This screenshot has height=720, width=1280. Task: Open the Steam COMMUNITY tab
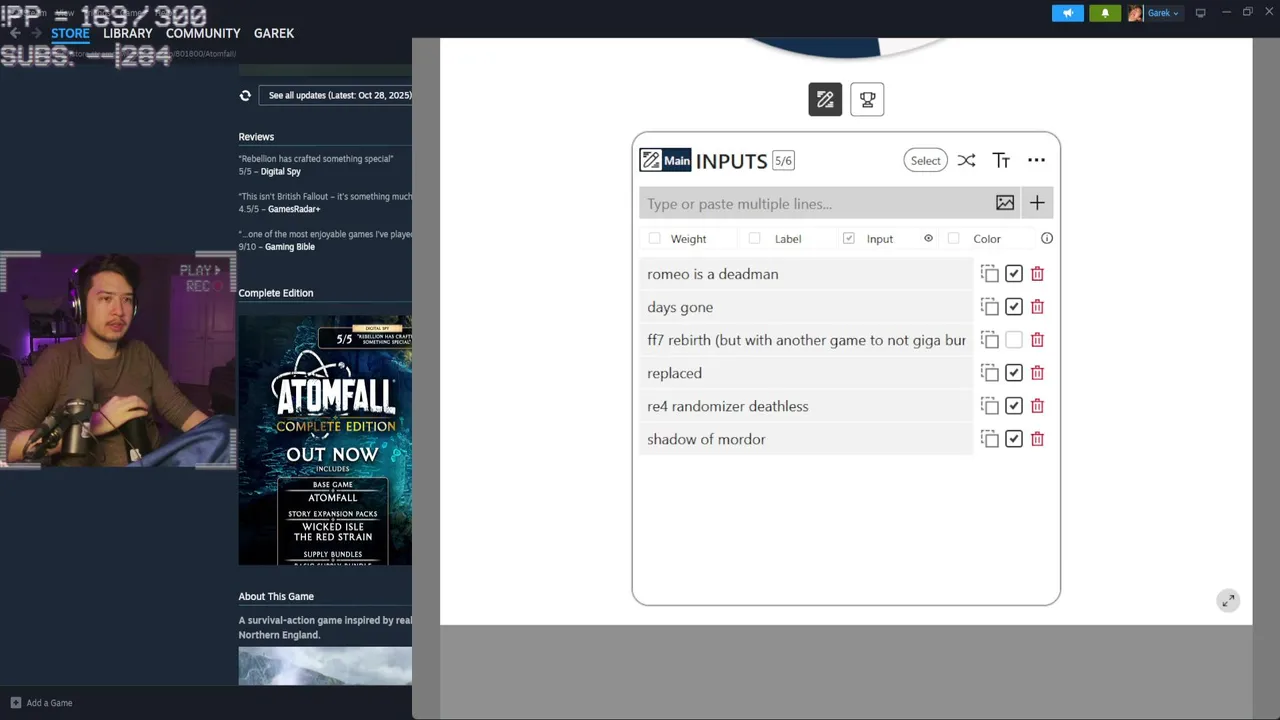coord(203,33)
